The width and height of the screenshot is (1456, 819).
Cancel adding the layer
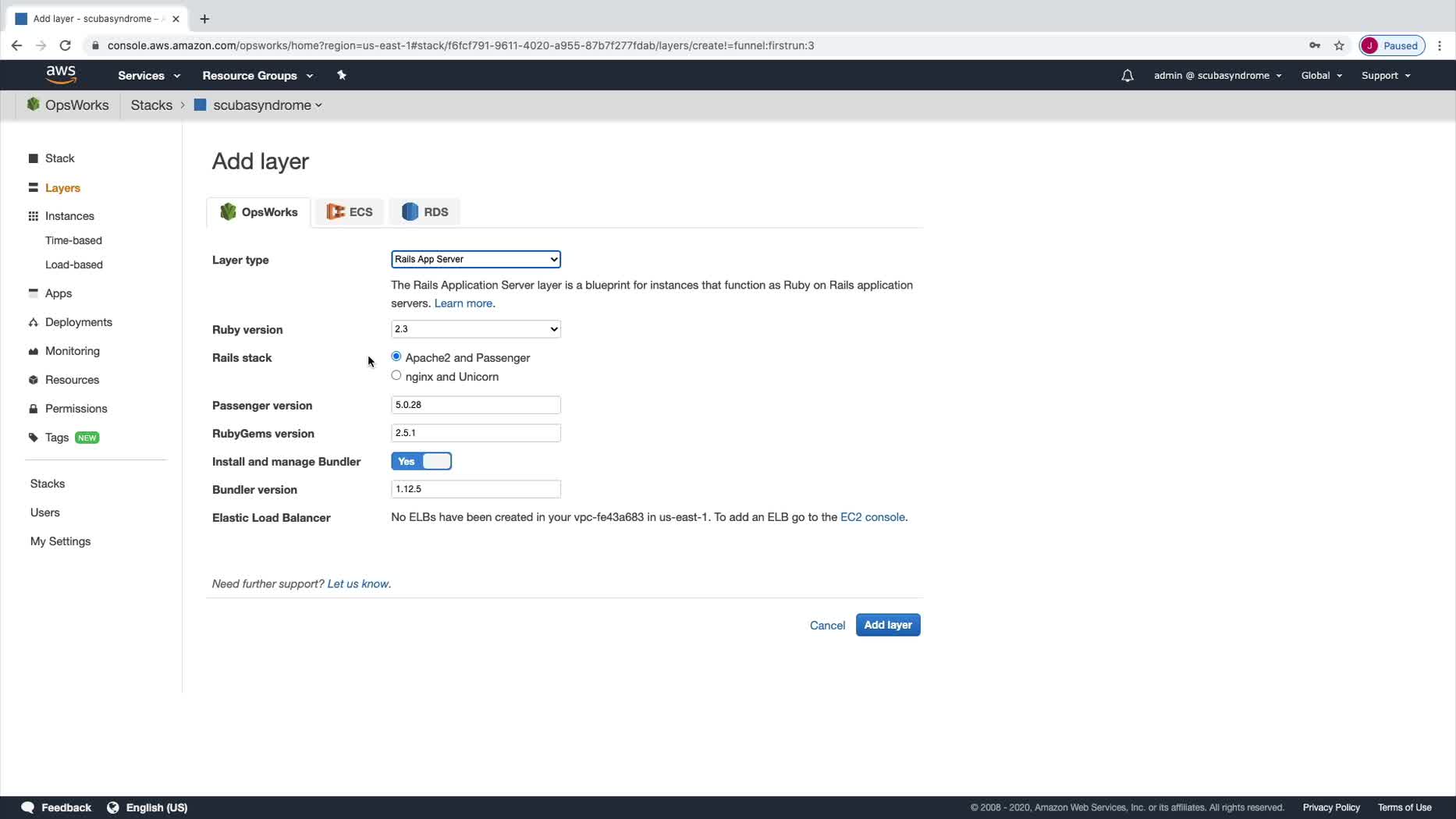[x=827, y=626]
